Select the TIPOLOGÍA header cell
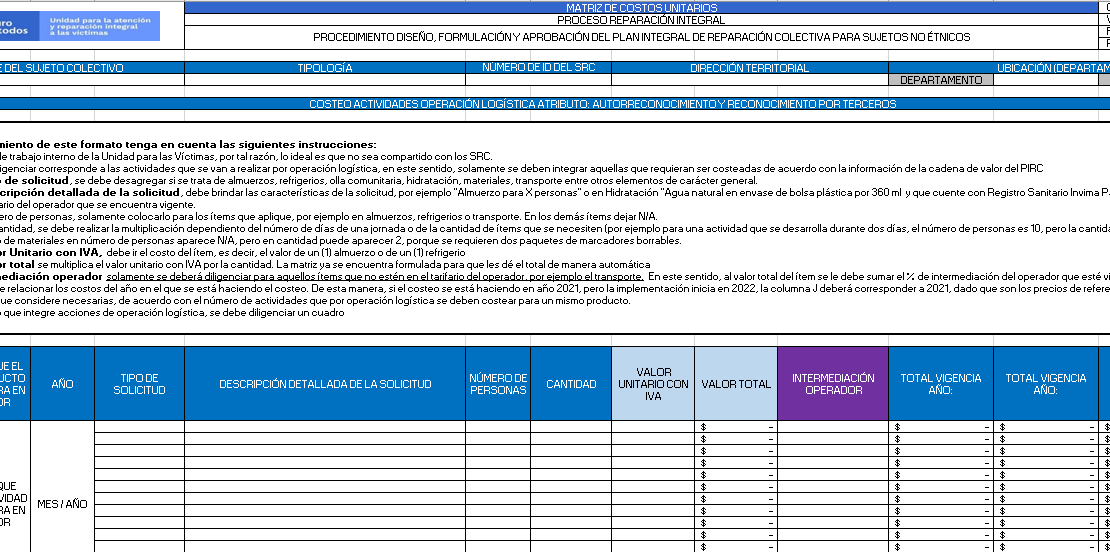1110x552 pixels. 325,68
